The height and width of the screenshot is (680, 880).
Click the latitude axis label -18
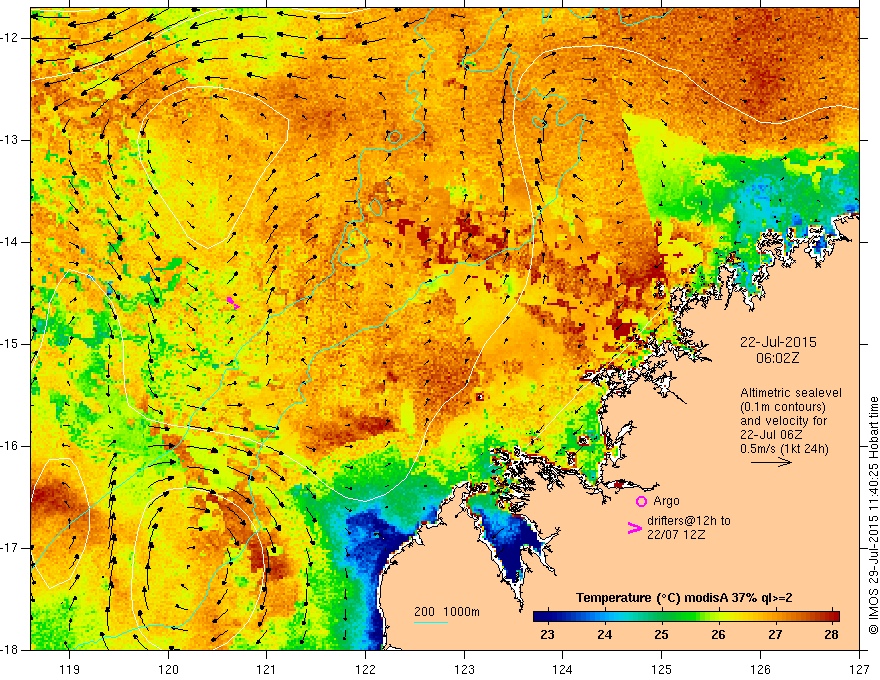[x=10, y=650]
